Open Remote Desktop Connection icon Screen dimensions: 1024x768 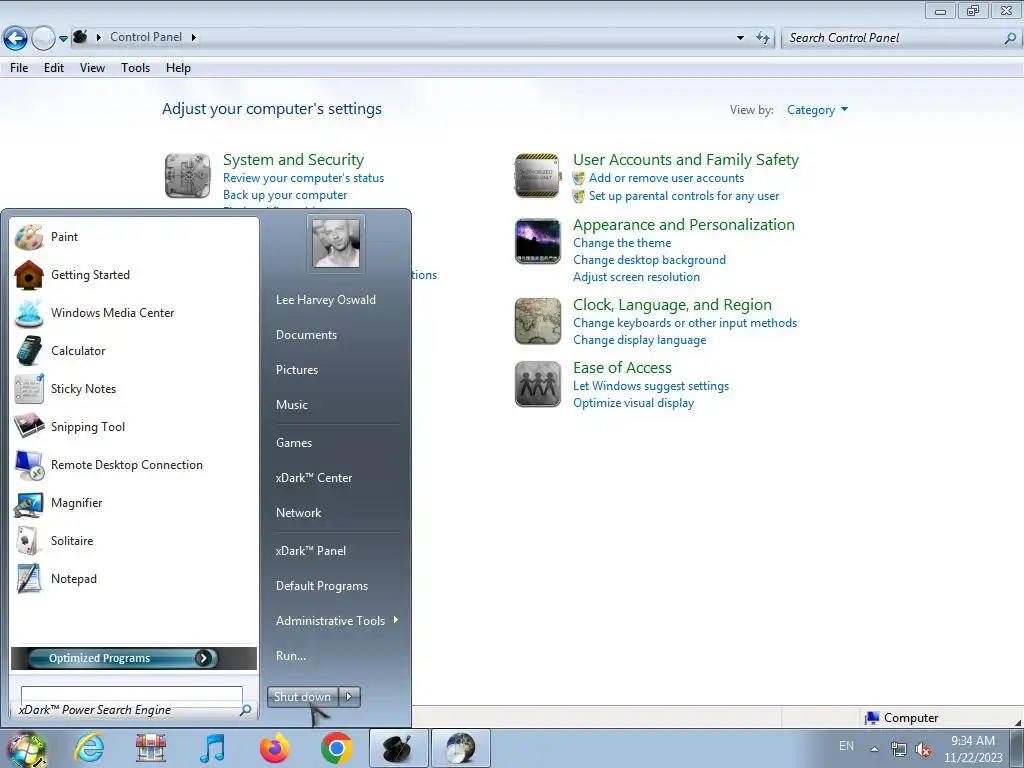[29, 464]
